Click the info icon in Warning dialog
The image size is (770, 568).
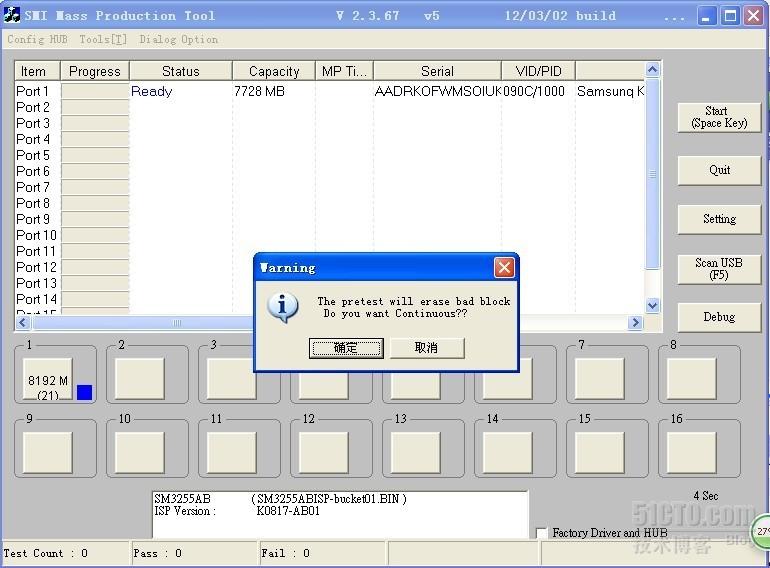(x=282, y=307)
